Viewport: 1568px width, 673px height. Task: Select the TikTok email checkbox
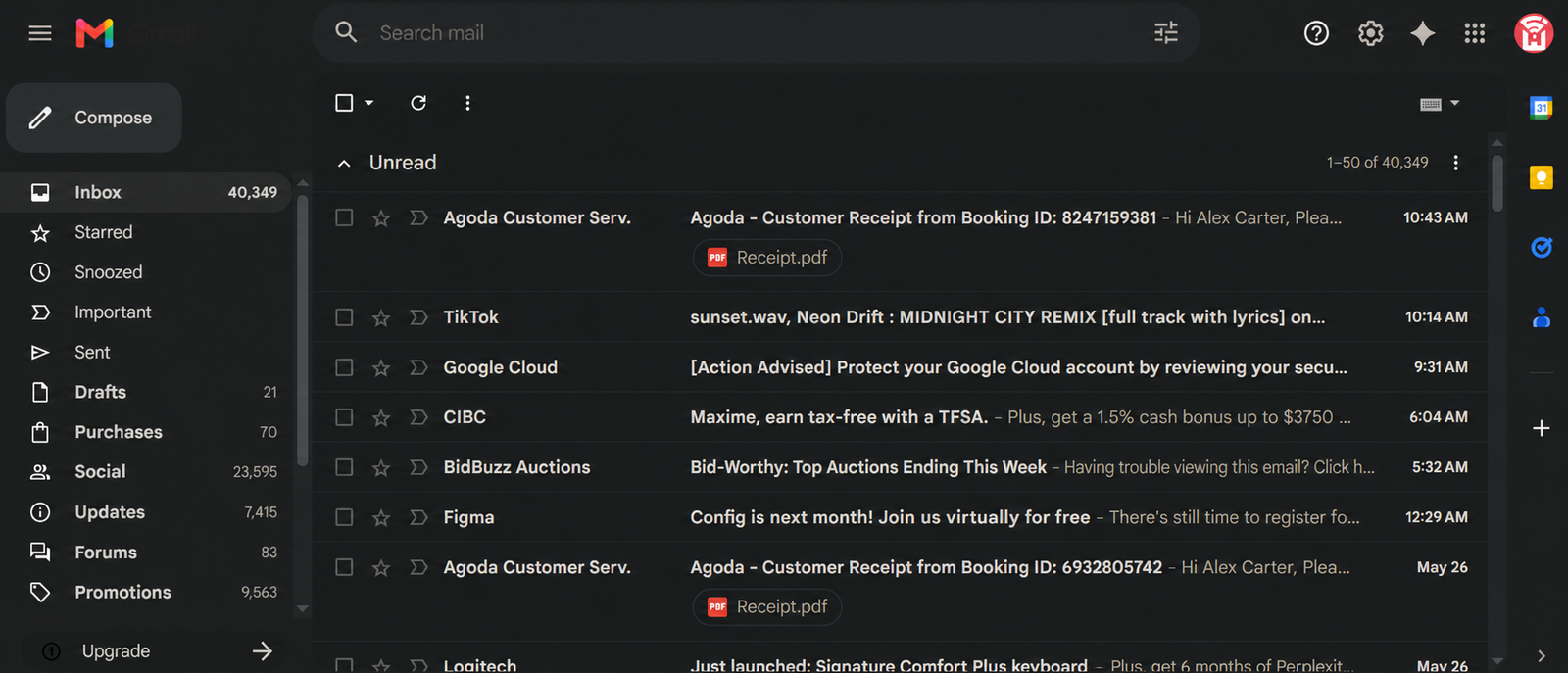(344, 317)
